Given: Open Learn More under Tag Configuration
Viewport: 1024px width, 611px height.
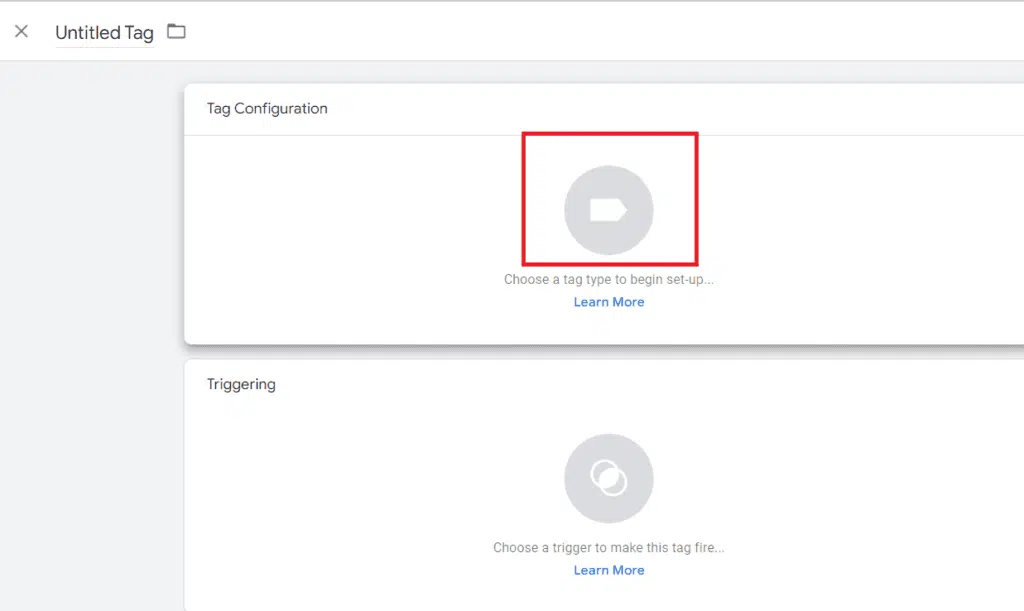Looking at the screenshot, I should (x=608, y=302).
